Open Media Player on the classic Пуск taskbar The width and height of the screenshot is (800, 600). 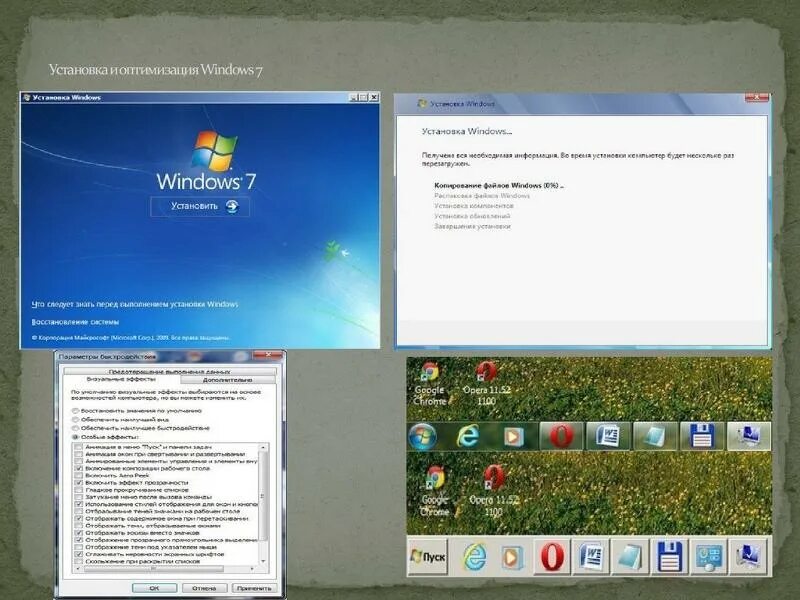coord(512,557)
